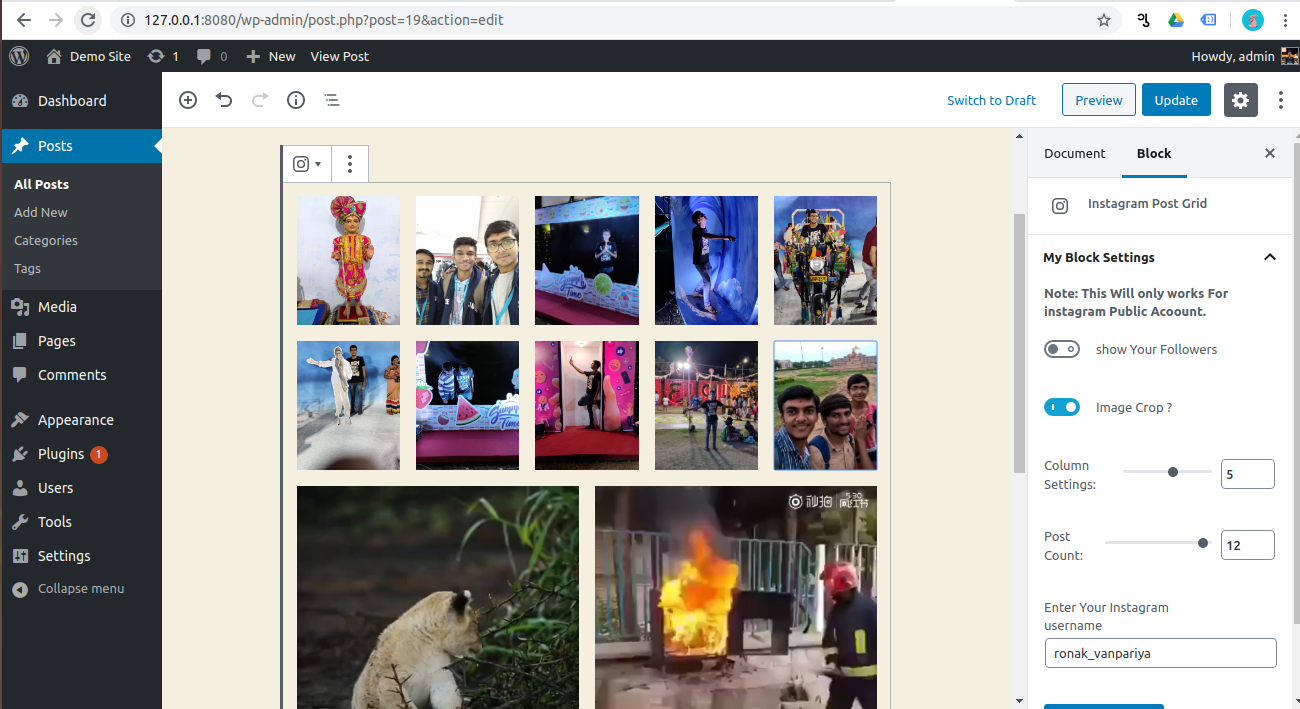
Task: Open the block's more options menu
Action: pyautogui.click(x=349, y=164)
